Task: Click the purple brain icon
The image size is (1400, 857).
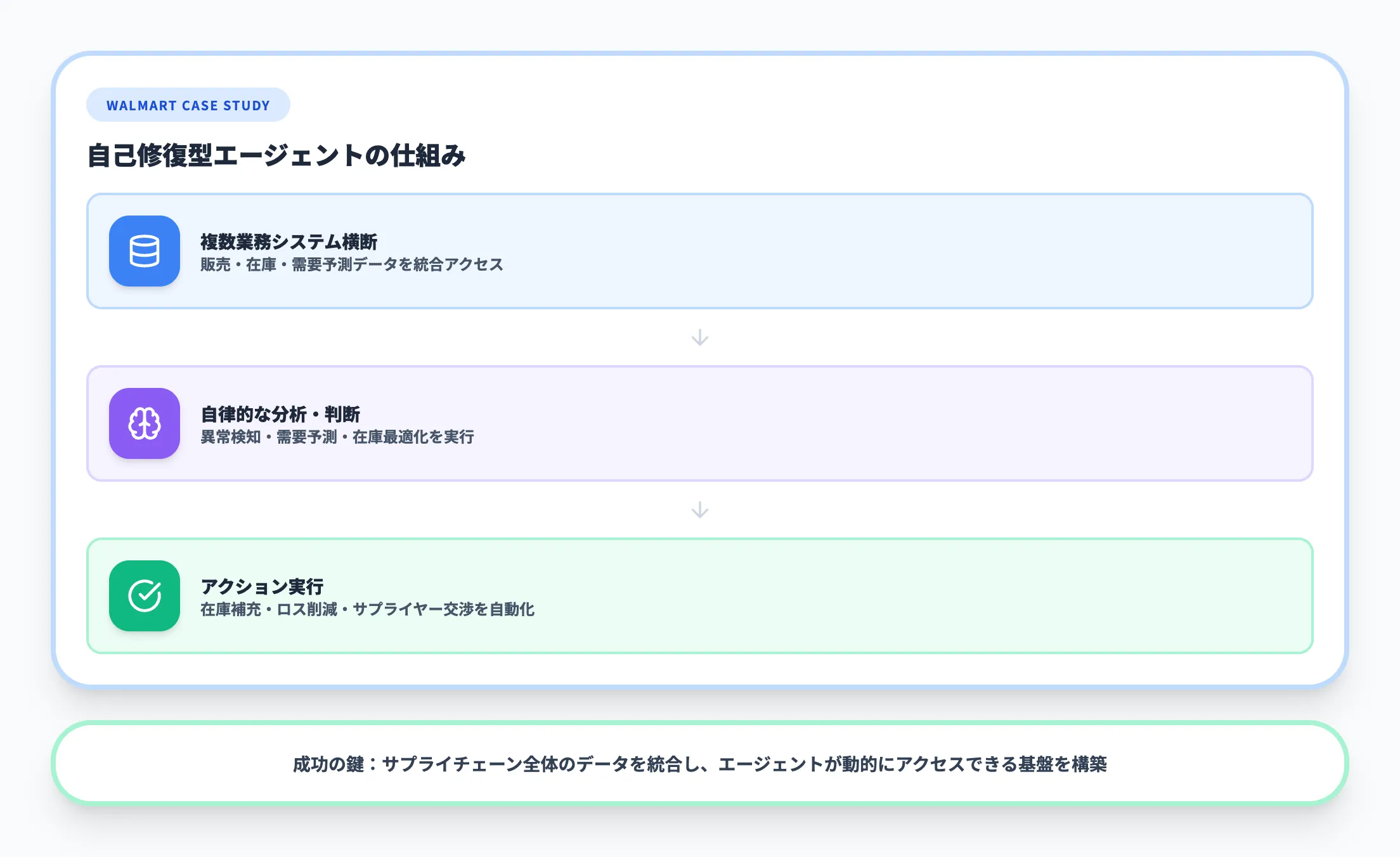Action: pyautogui.click(x=145, y=423)
